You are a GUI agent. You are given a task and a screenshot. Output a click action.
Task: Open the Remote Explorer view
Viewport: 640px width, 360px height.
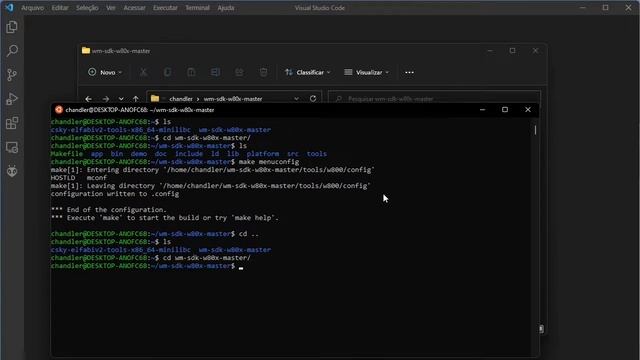pyautogui.click(x=12, y=147)
